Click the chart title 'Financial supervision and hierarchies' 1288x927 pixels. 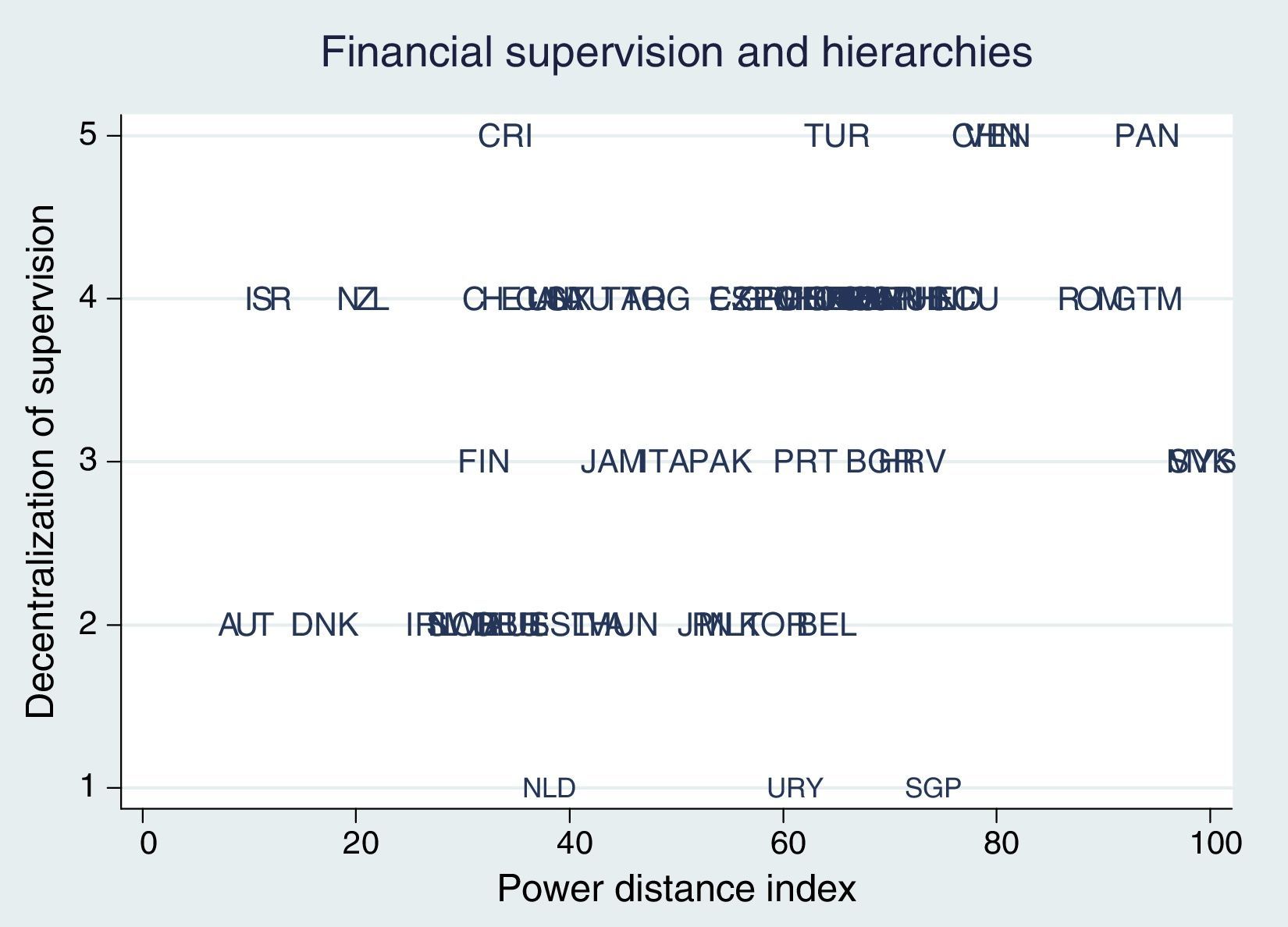(676, 53)
